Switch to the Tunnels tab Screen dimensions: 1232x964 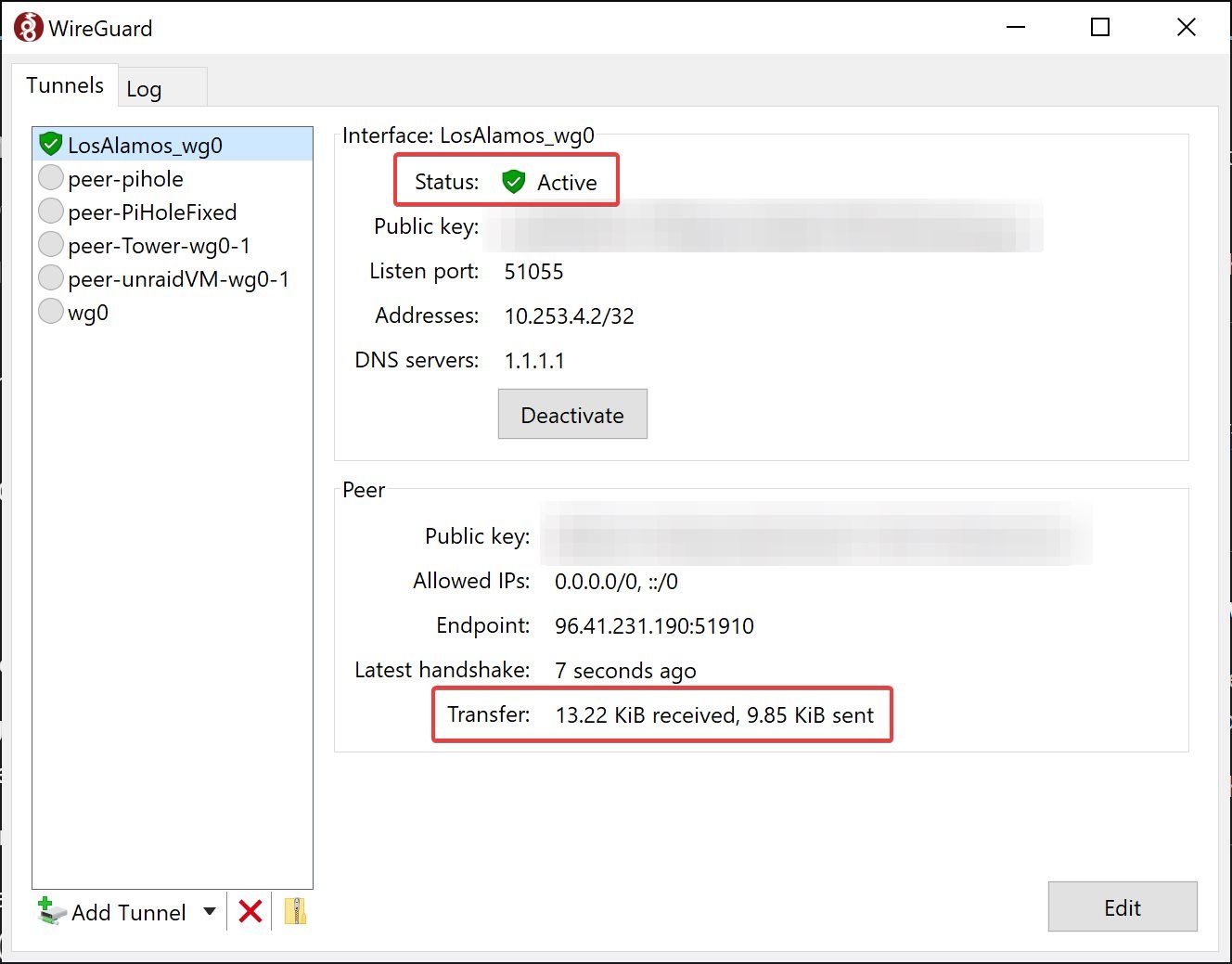(65, 85)
